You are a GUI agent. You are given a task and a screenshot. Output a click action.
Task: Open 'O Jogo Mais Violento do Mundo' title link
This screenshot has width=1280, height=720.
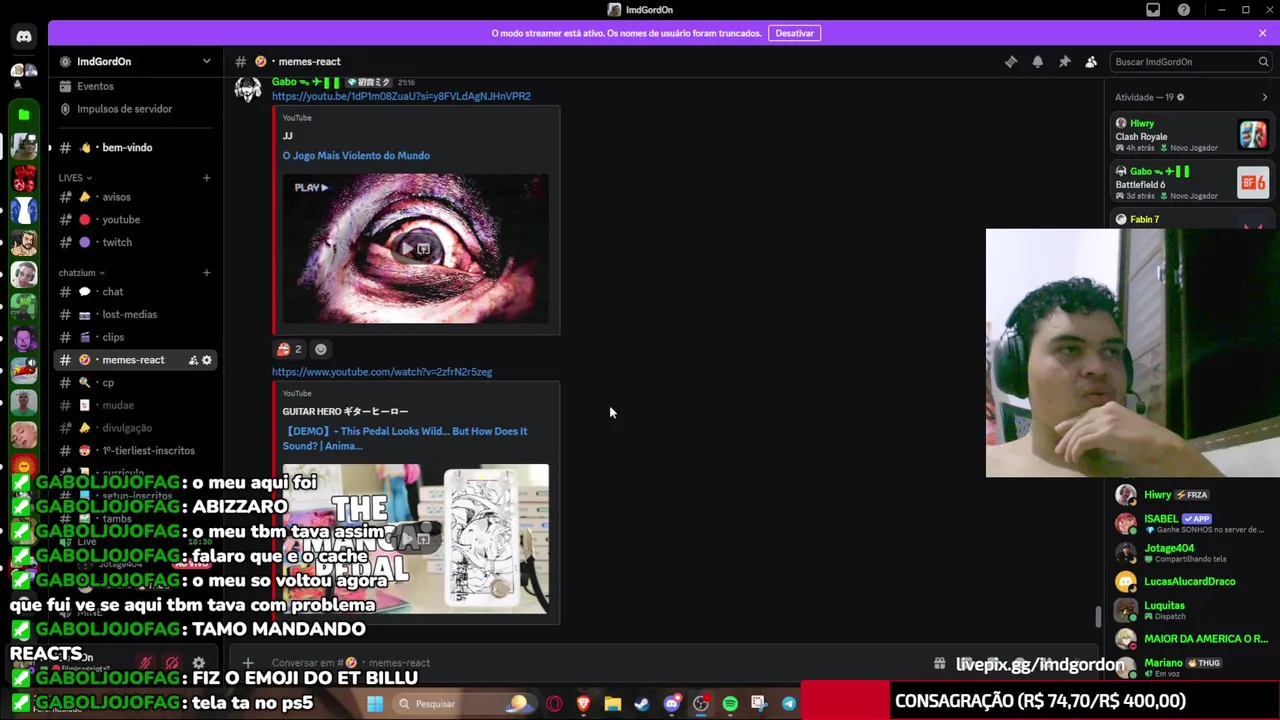(356, 156)
